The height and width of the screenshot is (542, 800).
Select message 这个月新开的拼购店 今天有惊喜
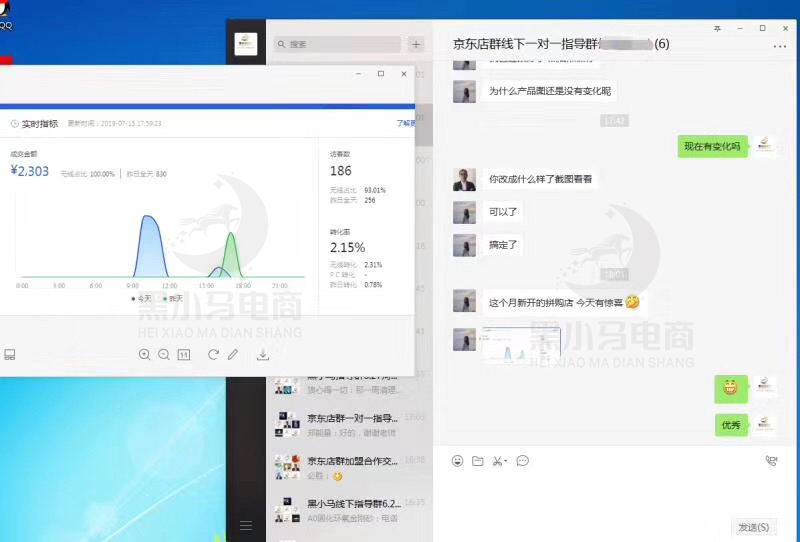pyautogui.click(x=564, y=302)
